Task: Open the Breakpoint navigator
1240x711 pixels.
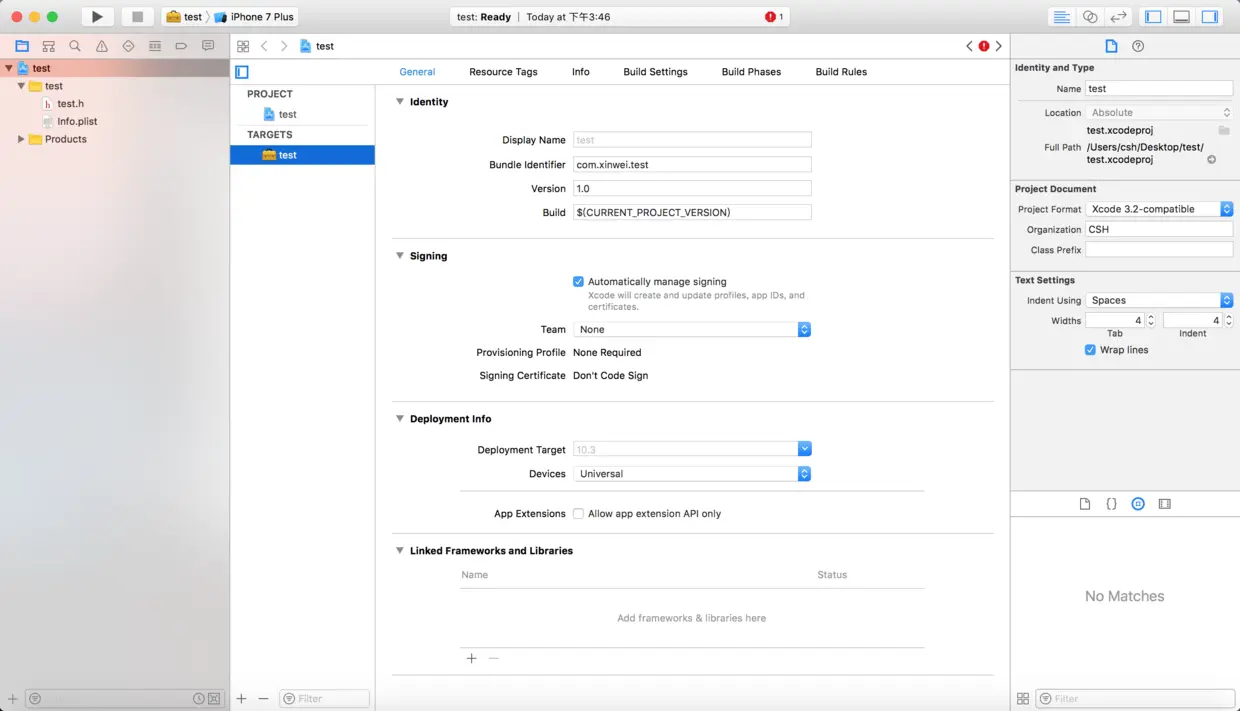Action: pyautogui.click(x=181, y=46)
